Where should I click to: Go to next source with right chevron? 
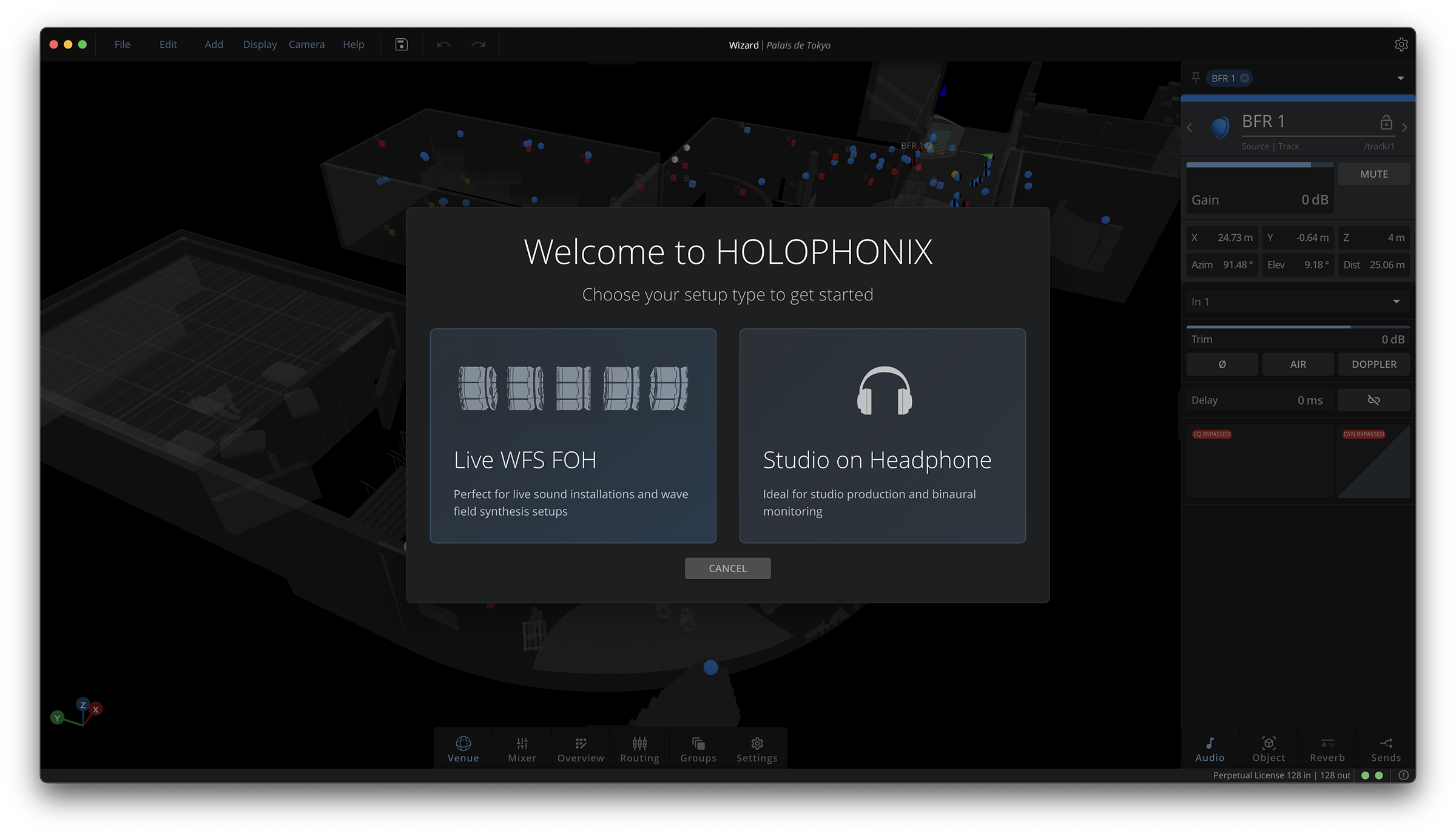1404,127
